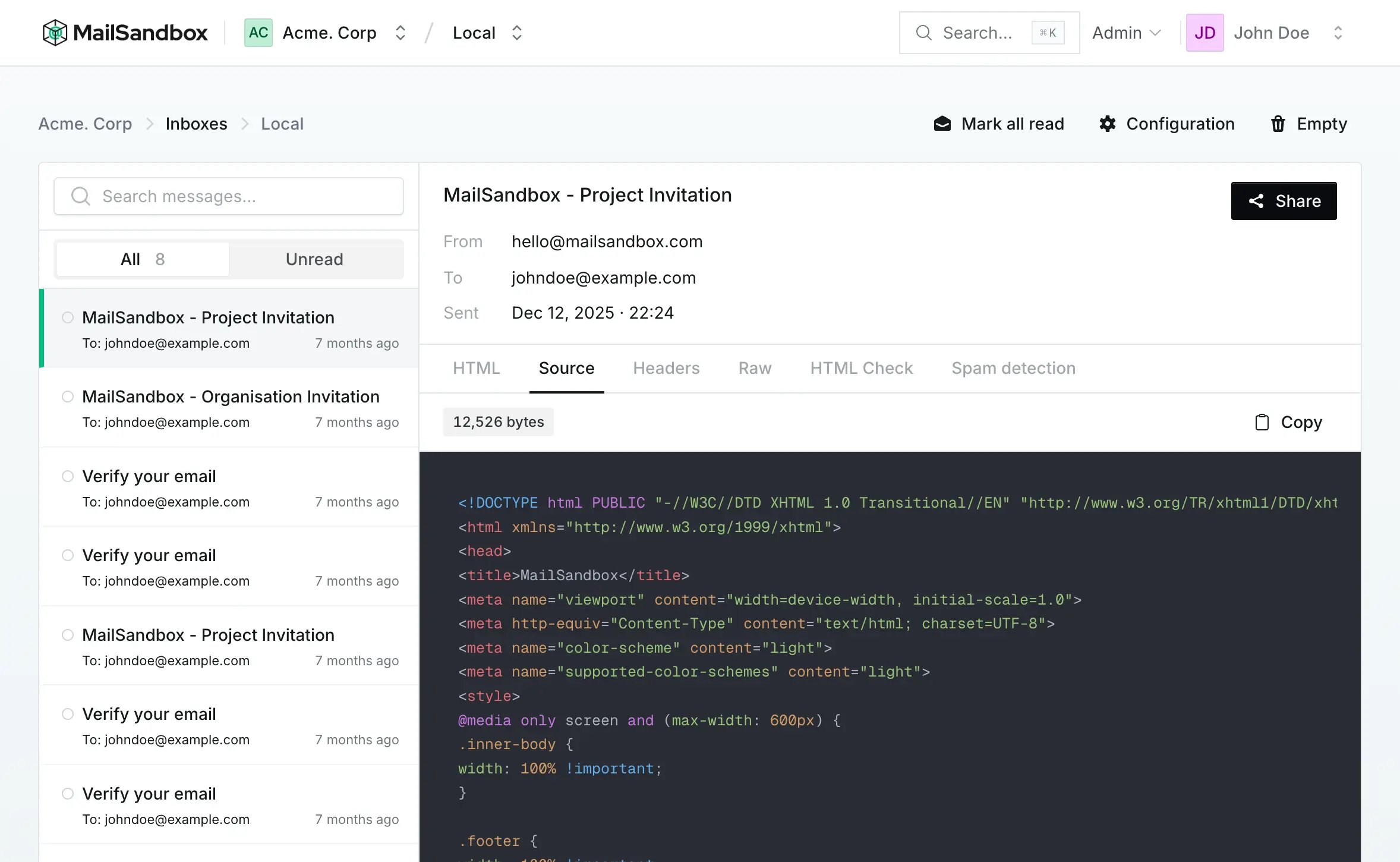This screenshot has width=1400, height=862.
Task: Click the trash Empty icon
Action: [x=1278, y=124]
